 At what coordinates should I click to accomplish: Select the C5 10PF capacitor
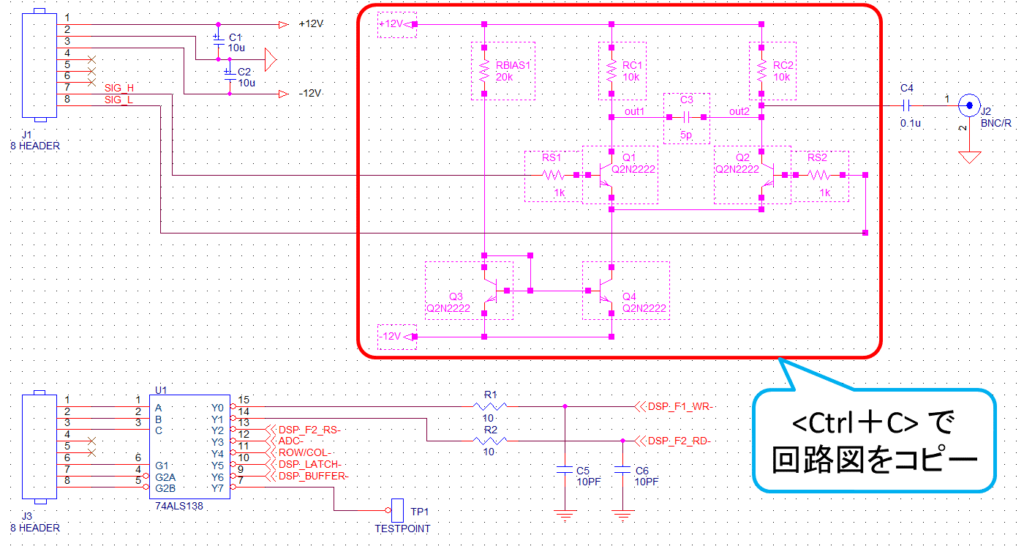tap(565, 469)
